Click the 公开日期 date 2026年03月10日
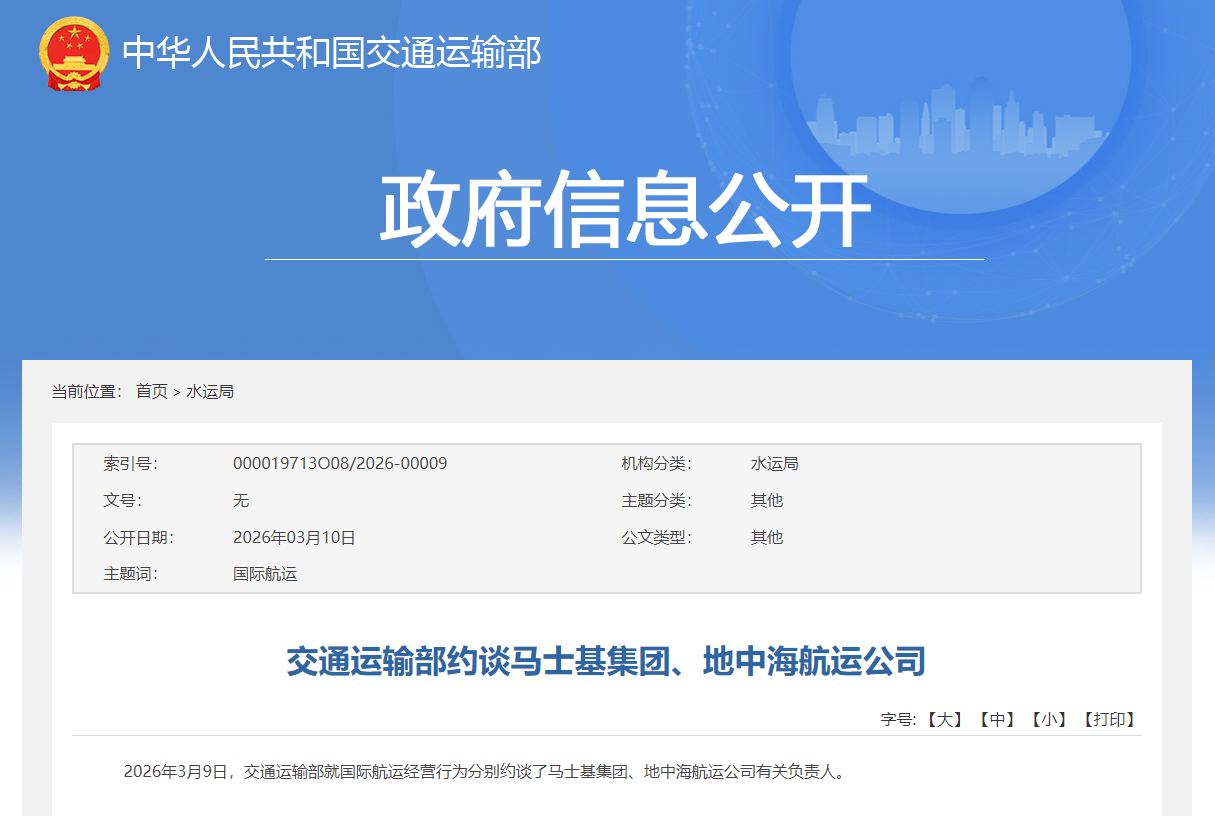 297,537
